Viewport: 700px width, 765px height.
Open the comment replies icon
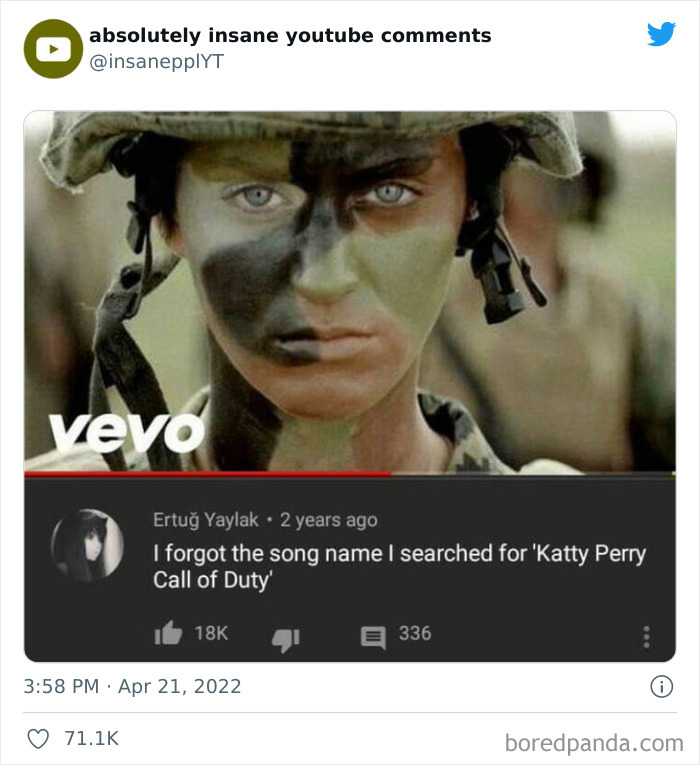coord(373,634)
